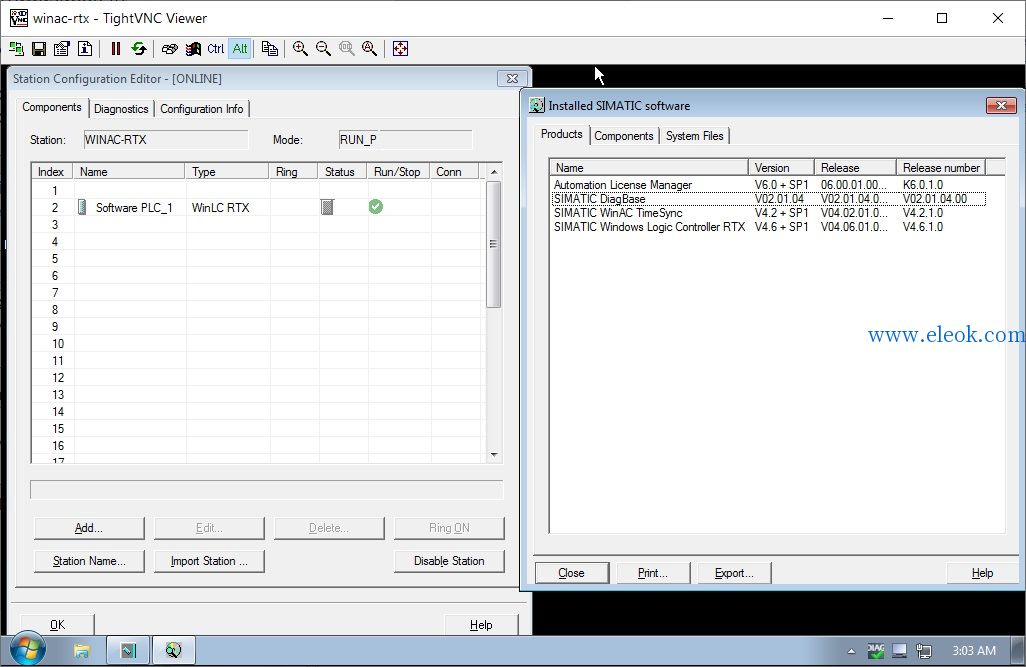Click the New connection toolbar icon
The height and width of the screenshot is (667, 1026).
(x=16, y=48)
